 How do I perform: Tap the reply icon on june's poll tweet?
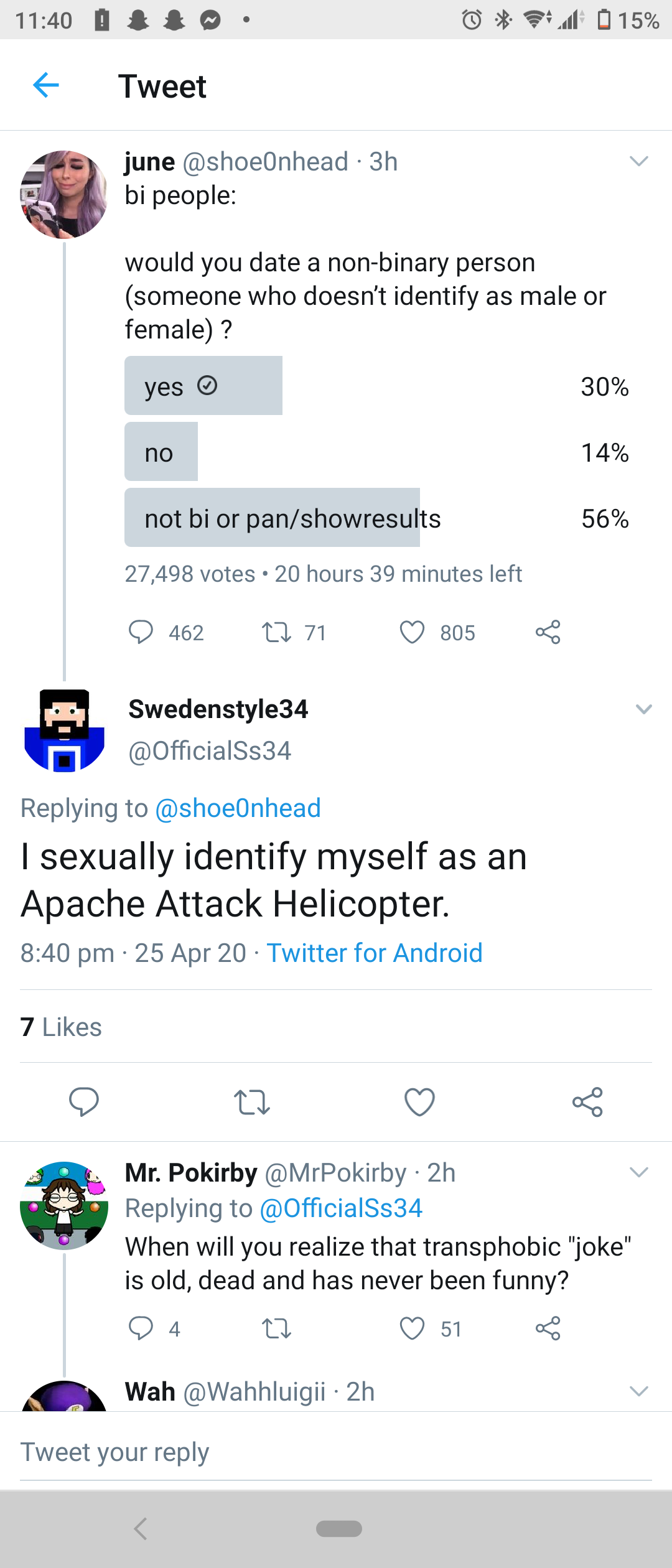tap(141, 632)
